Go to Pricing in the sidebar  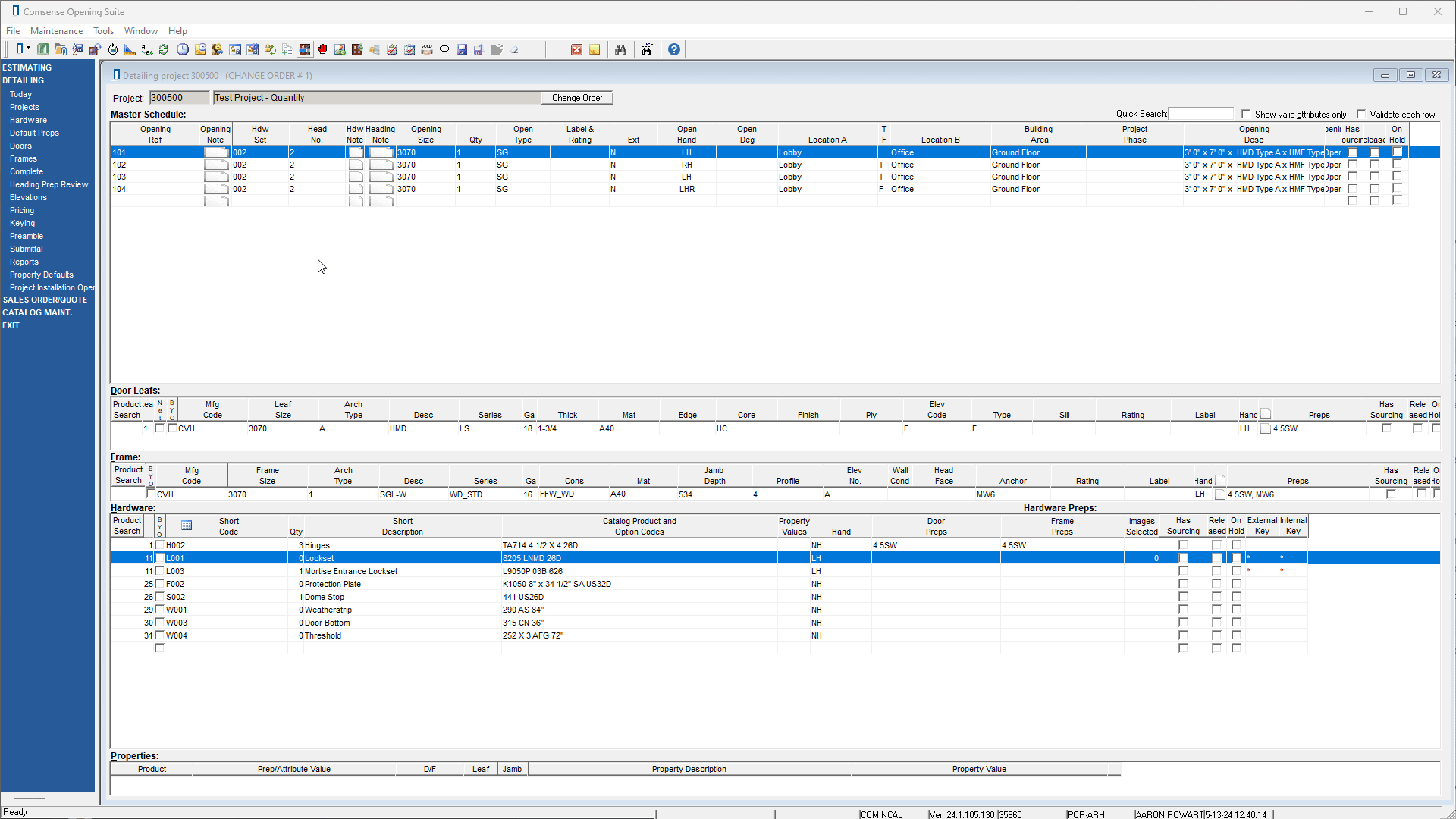[22, 210]
